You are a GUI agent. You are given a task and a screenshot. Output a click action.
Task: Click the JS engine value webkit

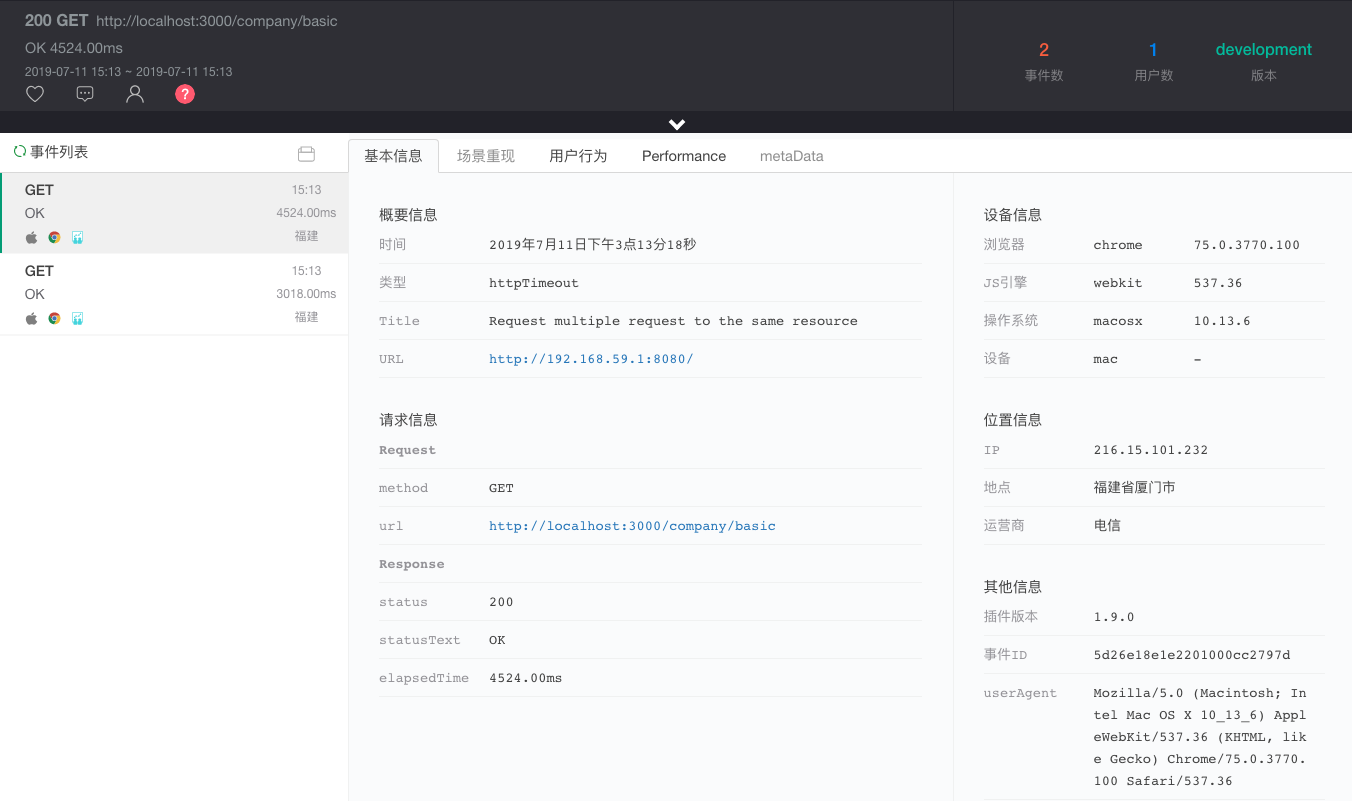point(1118,283)
